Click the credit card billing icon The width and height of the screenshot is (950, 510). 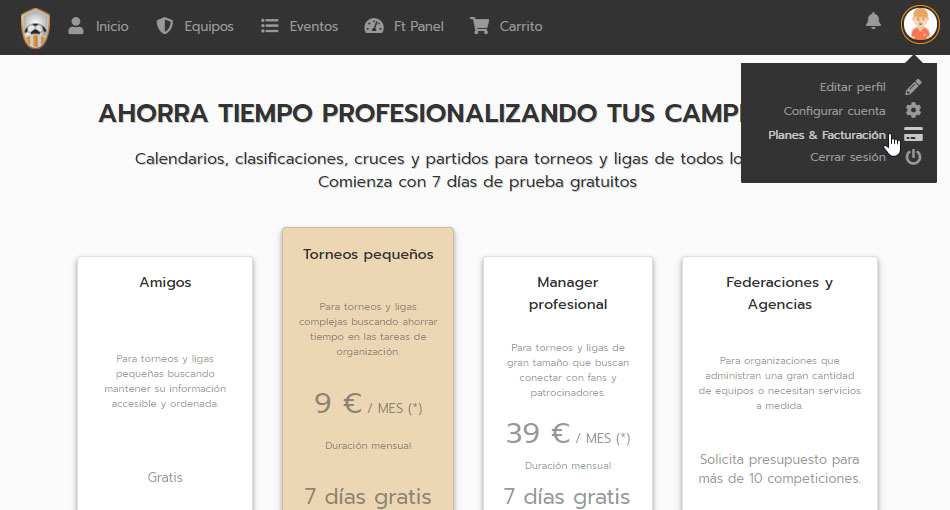(x=913, y=135)
